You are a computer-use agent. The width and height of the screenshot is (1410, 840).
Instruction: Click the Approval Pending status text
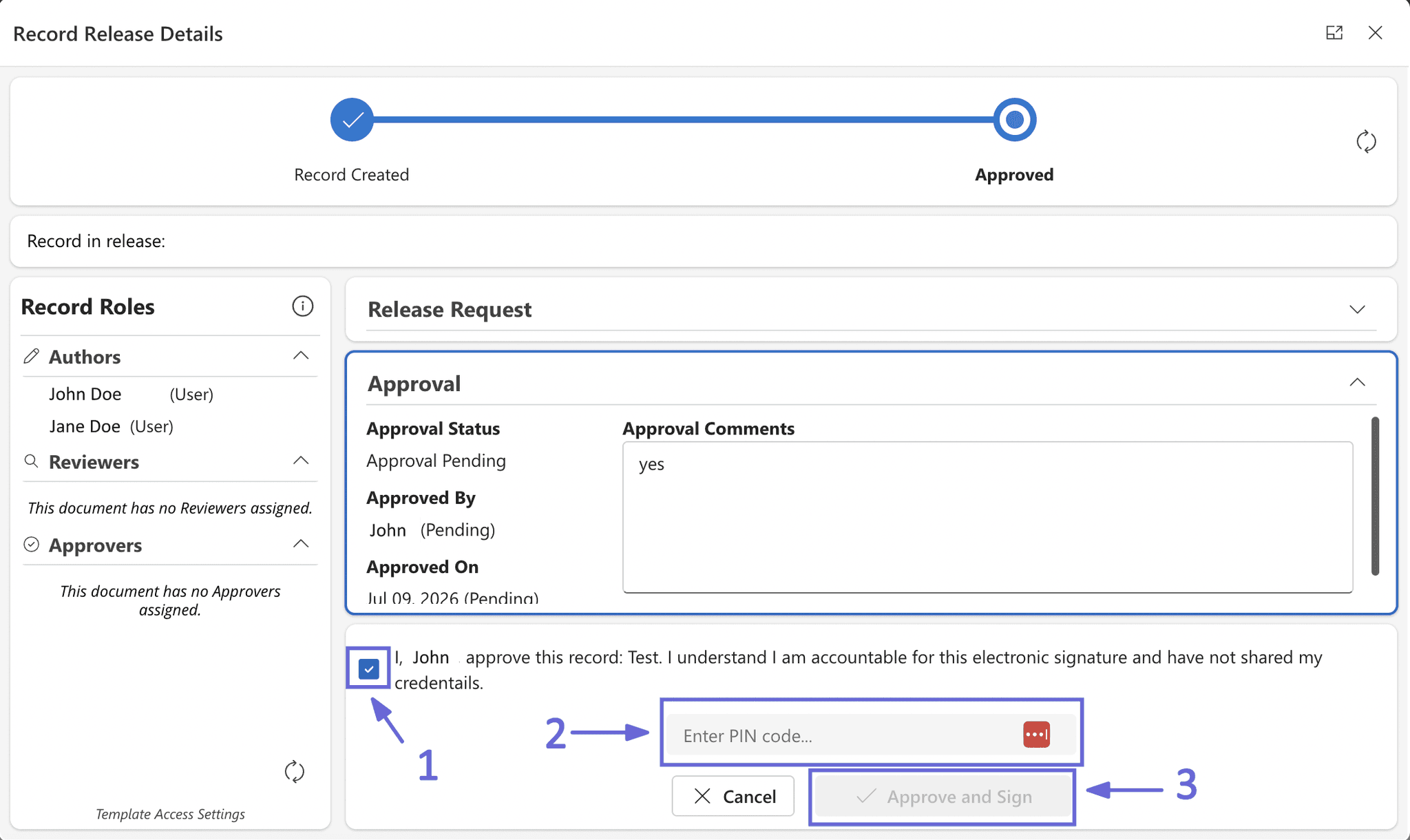[436, 461]
